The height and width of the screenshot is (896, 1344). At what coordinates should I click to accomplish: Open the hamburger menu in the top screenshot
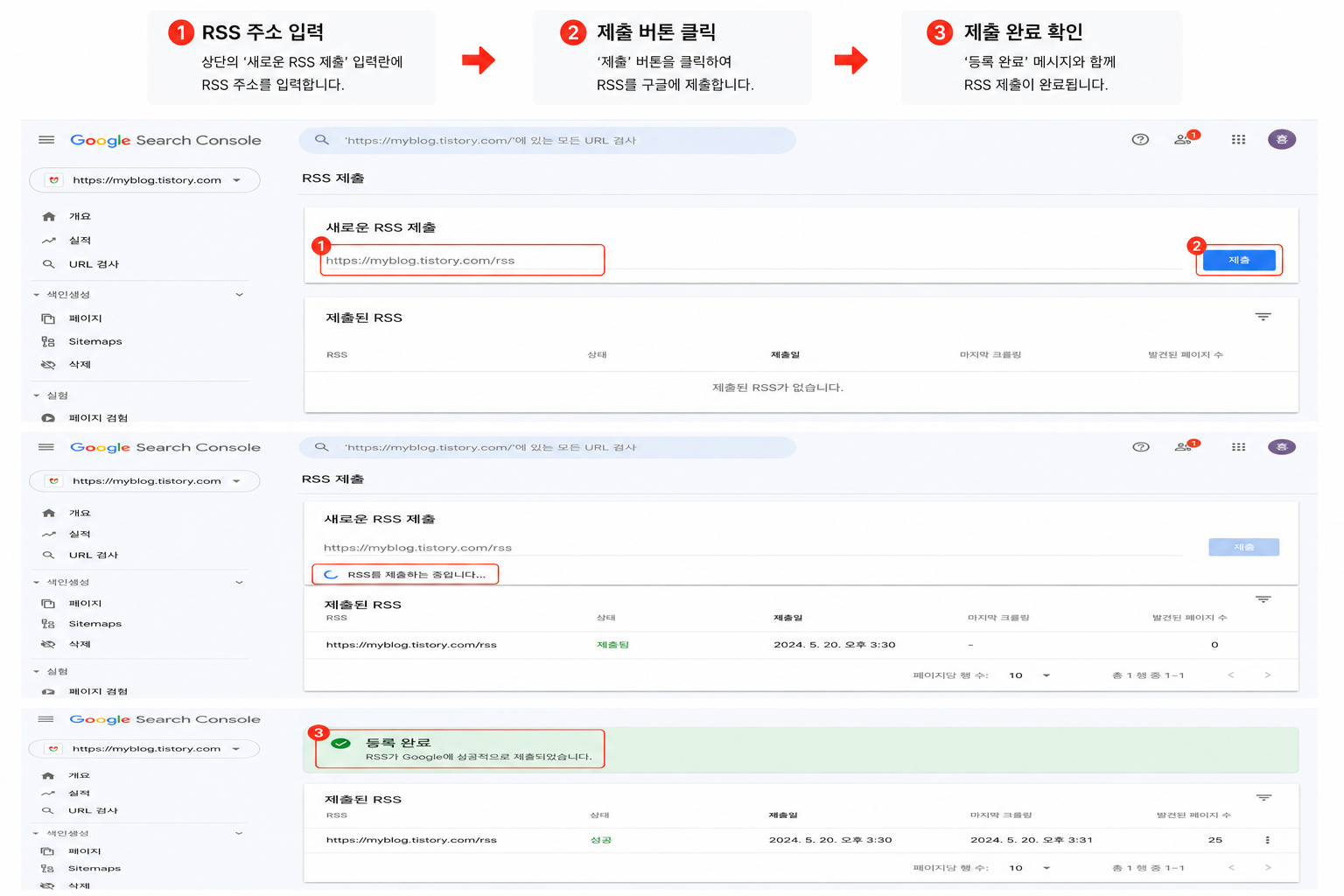(46, 140)
